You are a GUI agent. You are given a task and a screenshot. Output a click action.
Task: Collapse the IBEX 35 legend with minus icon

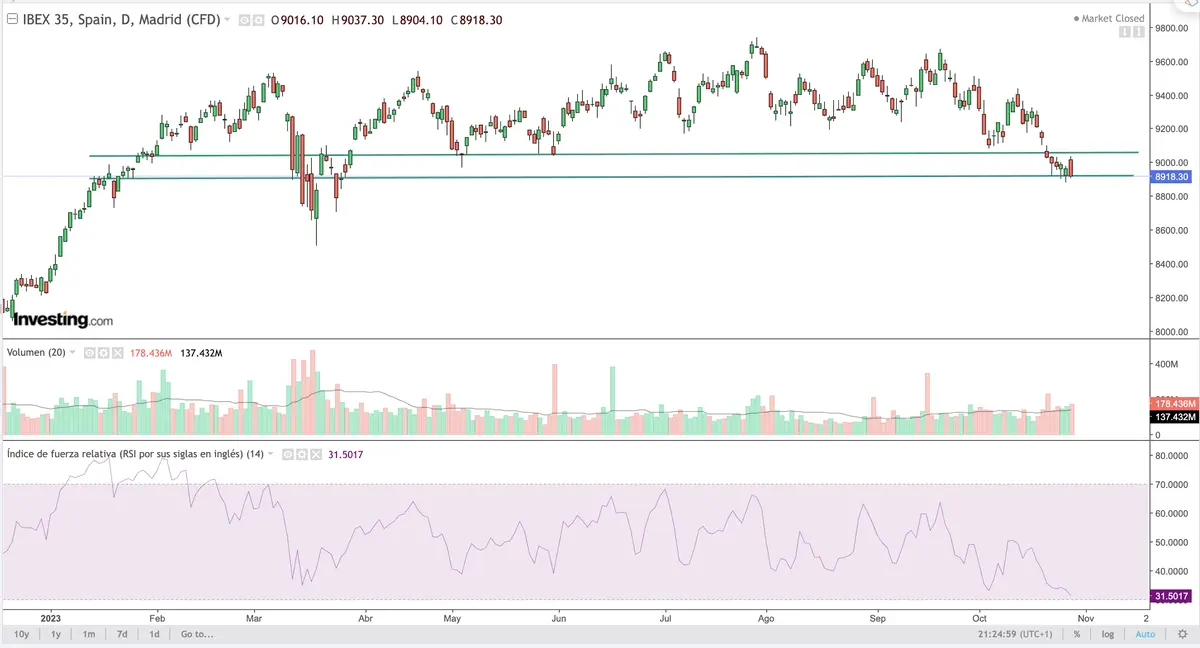pyautogui.click(x=11, y=18)
